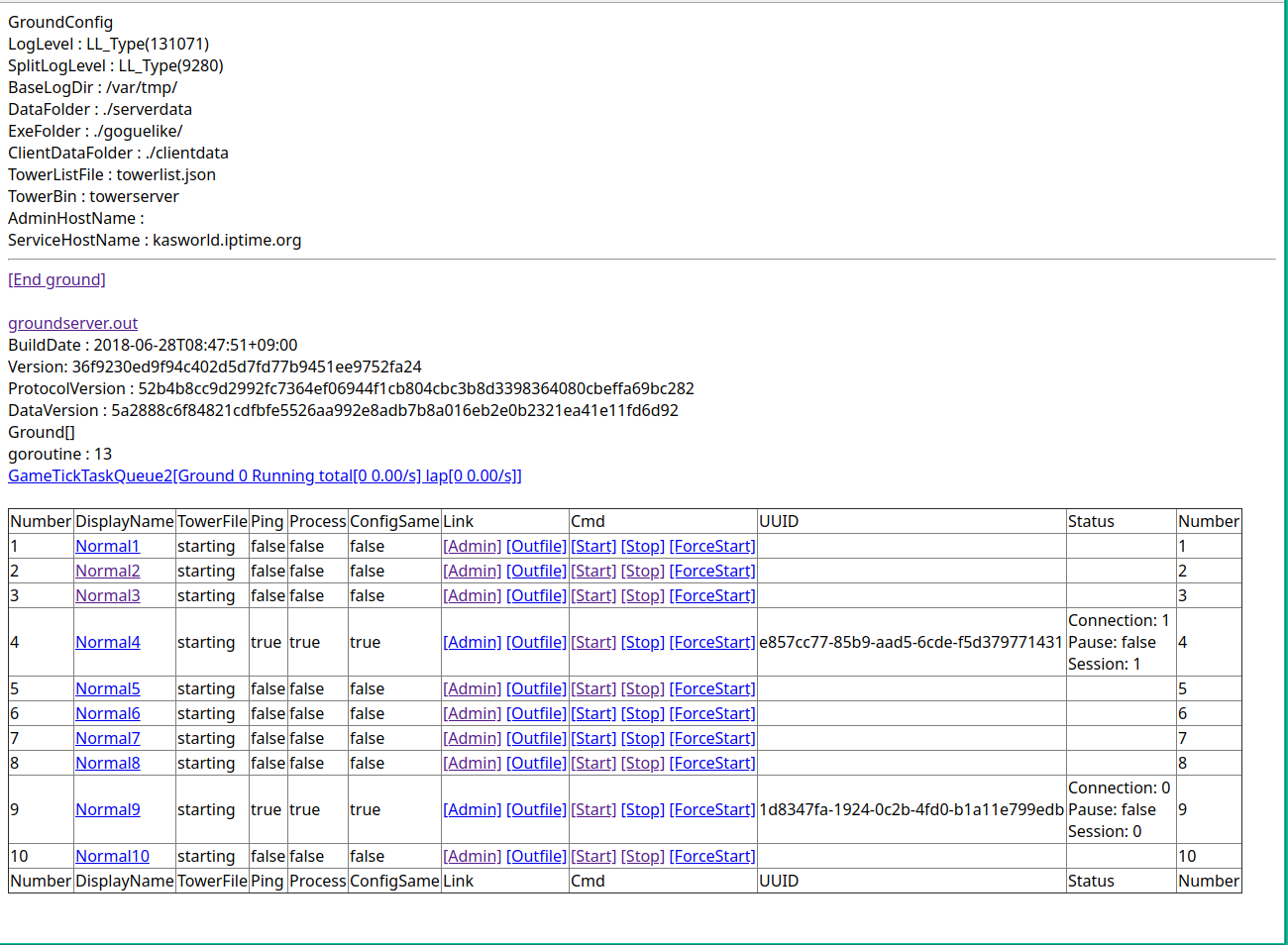This screenshot has height=945, width=1288.
Task: Open the Normal6 tower link
Action: (107, 713)
